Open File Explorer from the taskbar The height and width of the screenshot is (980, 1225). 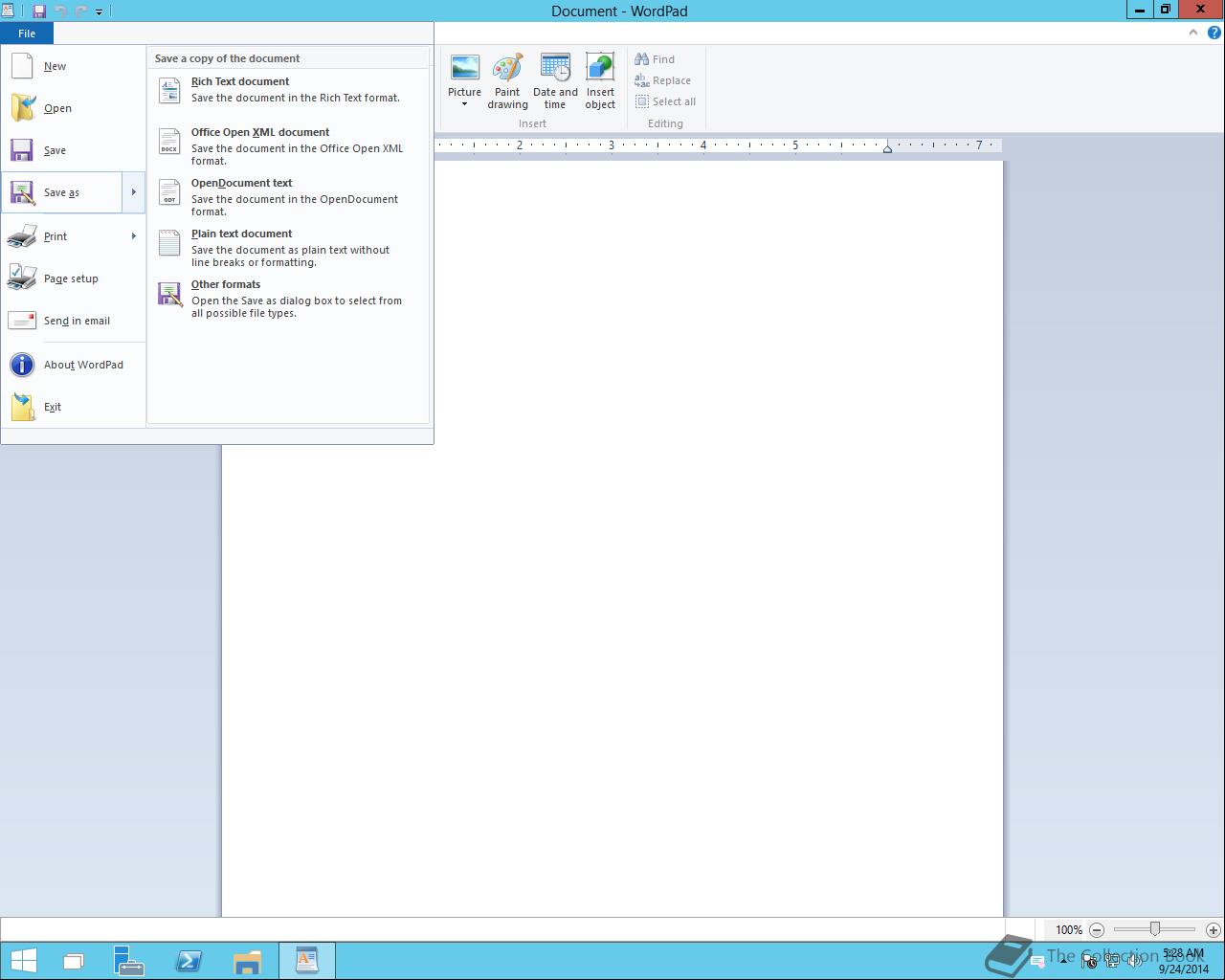pos(247,961)
